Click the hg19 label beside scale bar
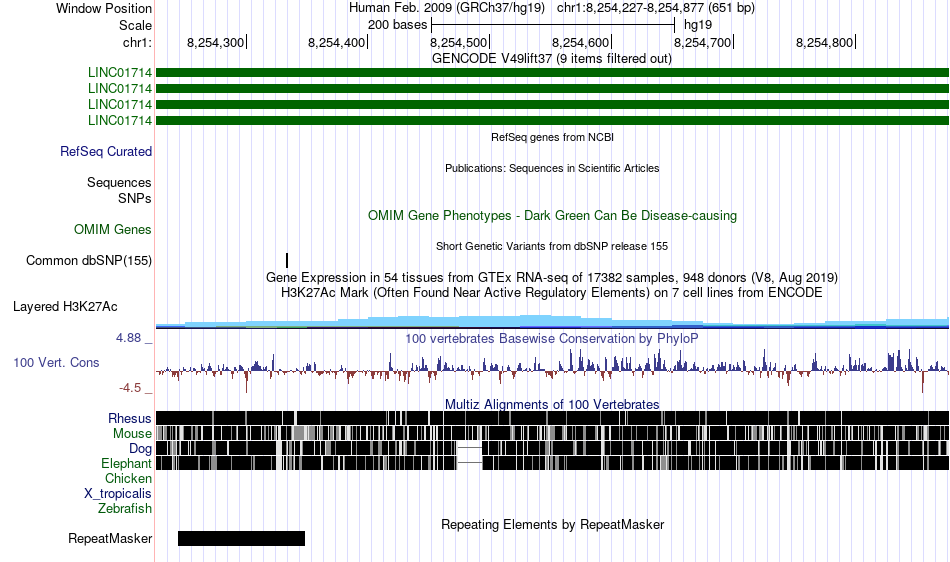 click(698, 25)
